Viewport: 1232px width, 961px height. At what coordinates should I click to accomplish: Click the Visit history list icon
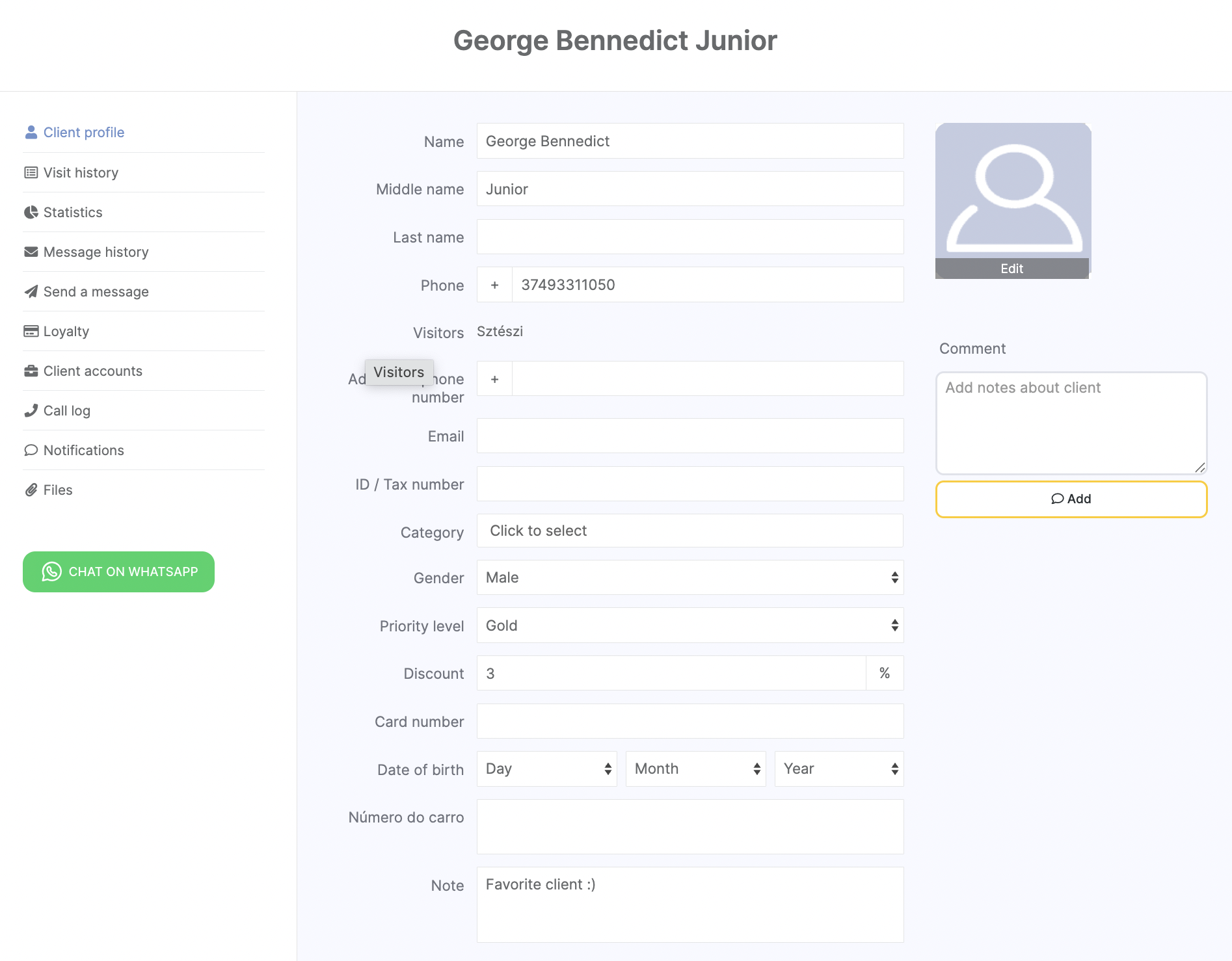tap(31, 173)
